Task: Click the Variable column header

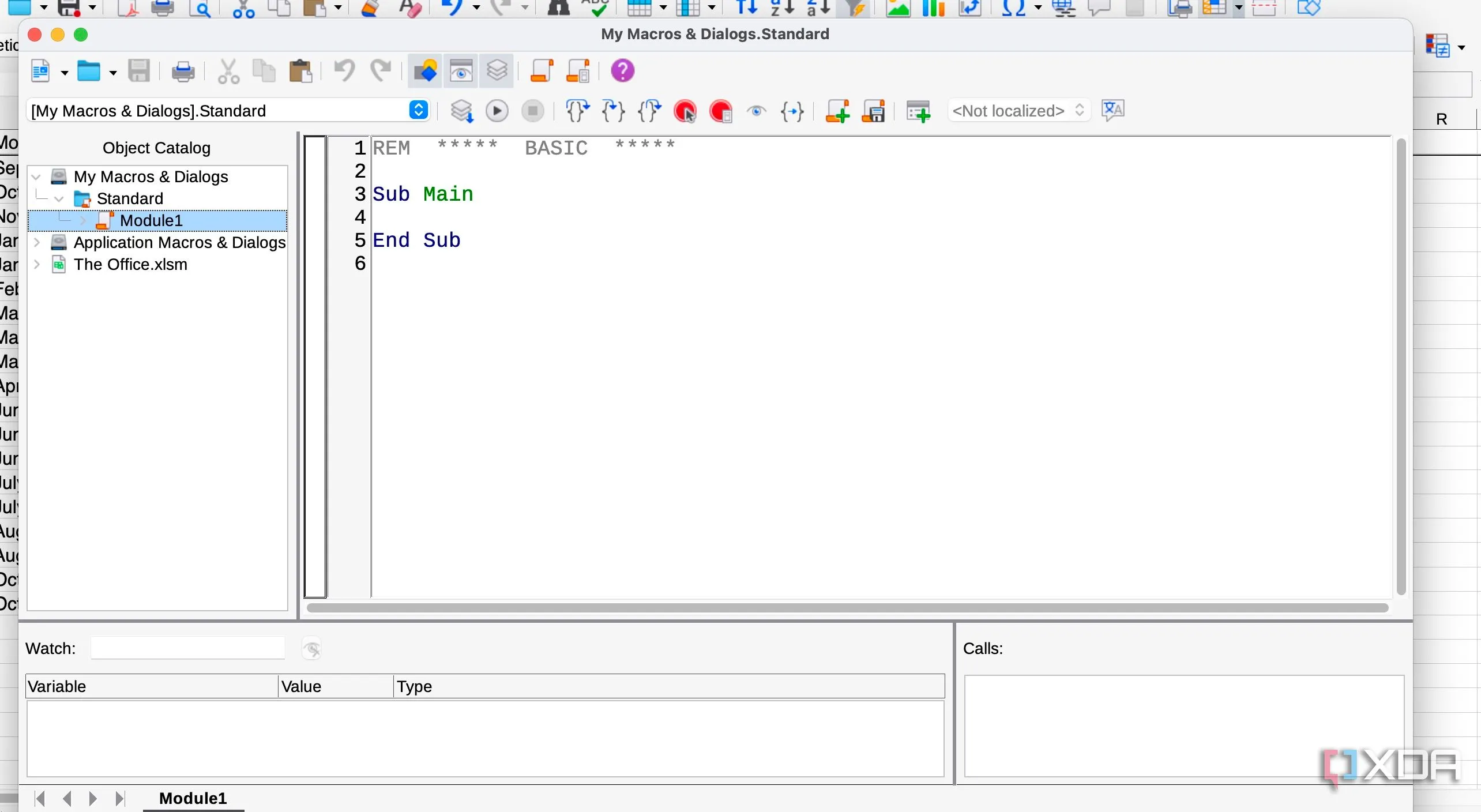Action: pyautogui.click(x=152, y=686)
